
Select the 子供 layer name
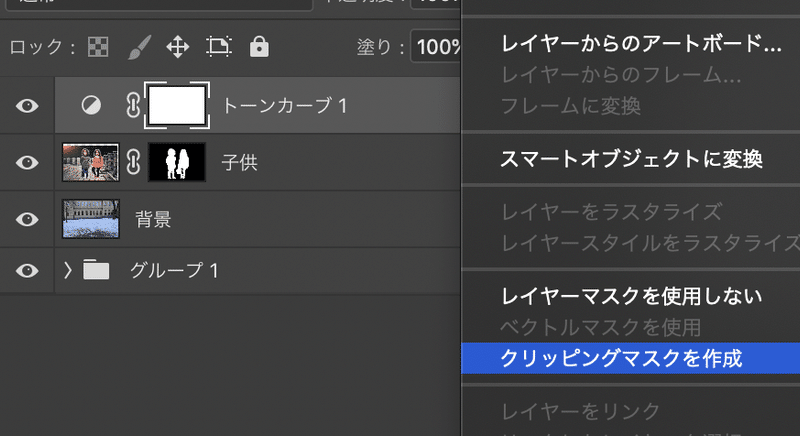click(x=239, y=163)
